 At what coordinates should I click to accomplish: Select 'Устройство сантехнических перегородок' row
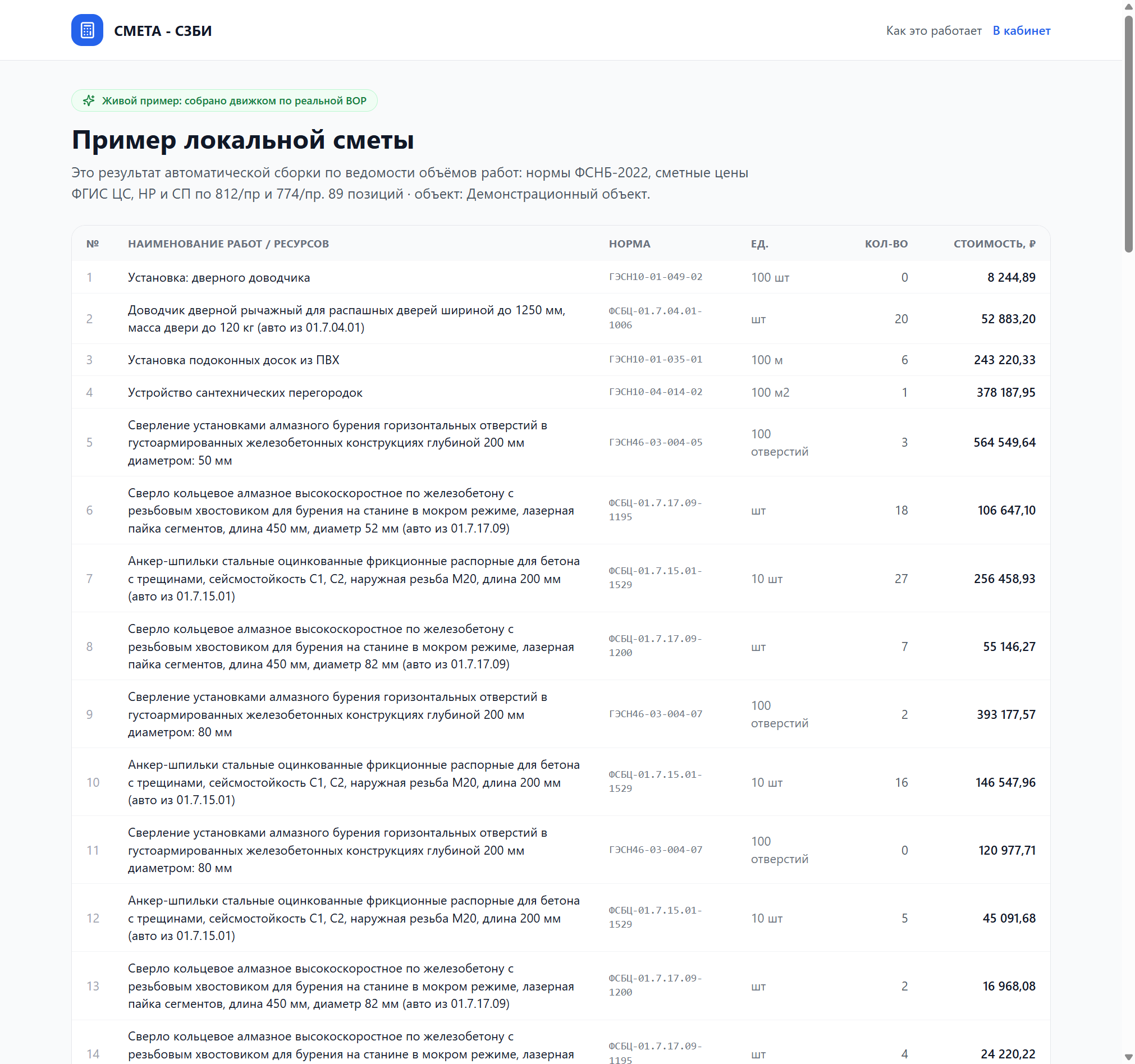coord(561,393)
